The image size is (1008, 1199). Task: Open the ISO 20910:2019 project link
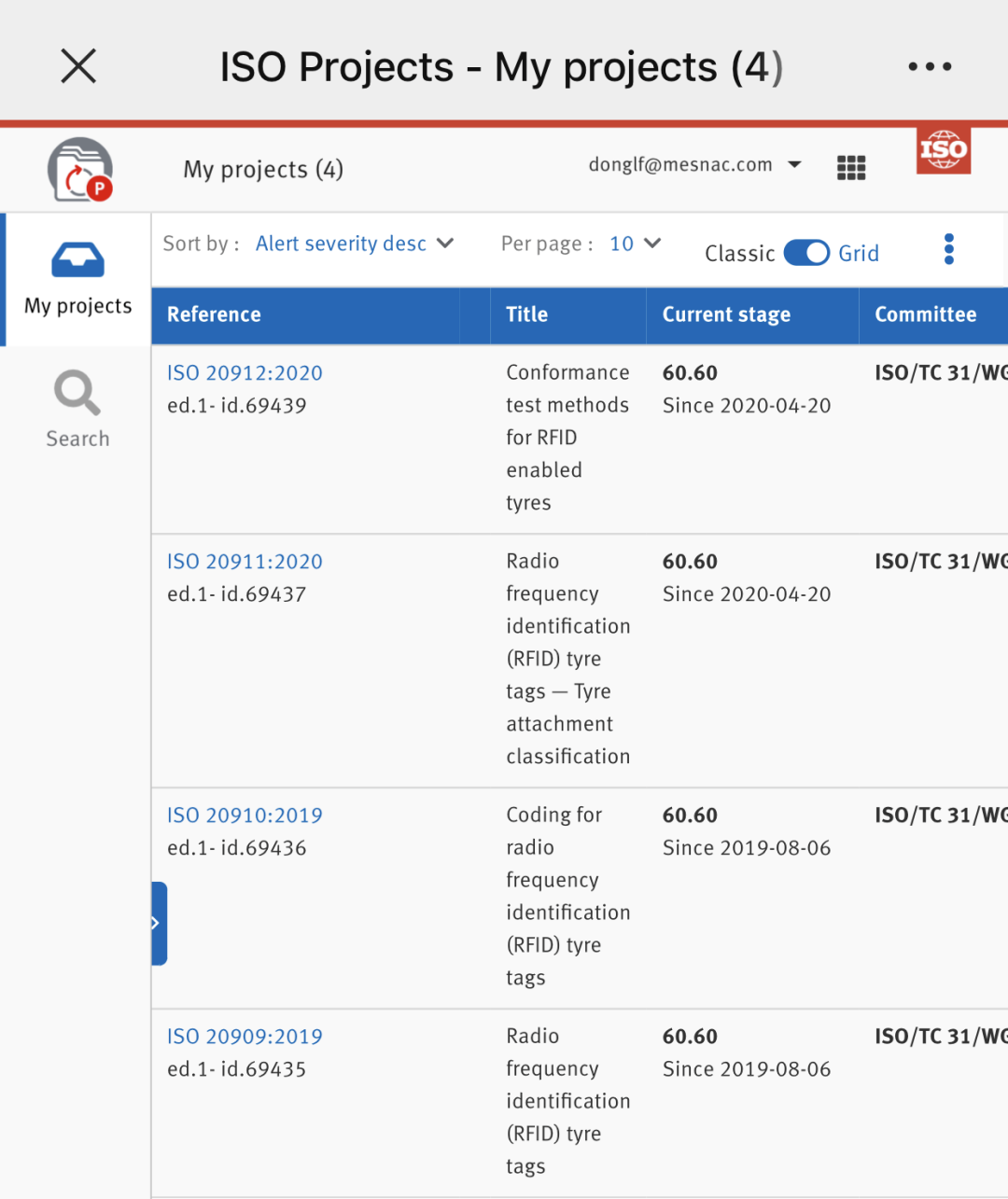pyautogui.click(x=245, y=816)
